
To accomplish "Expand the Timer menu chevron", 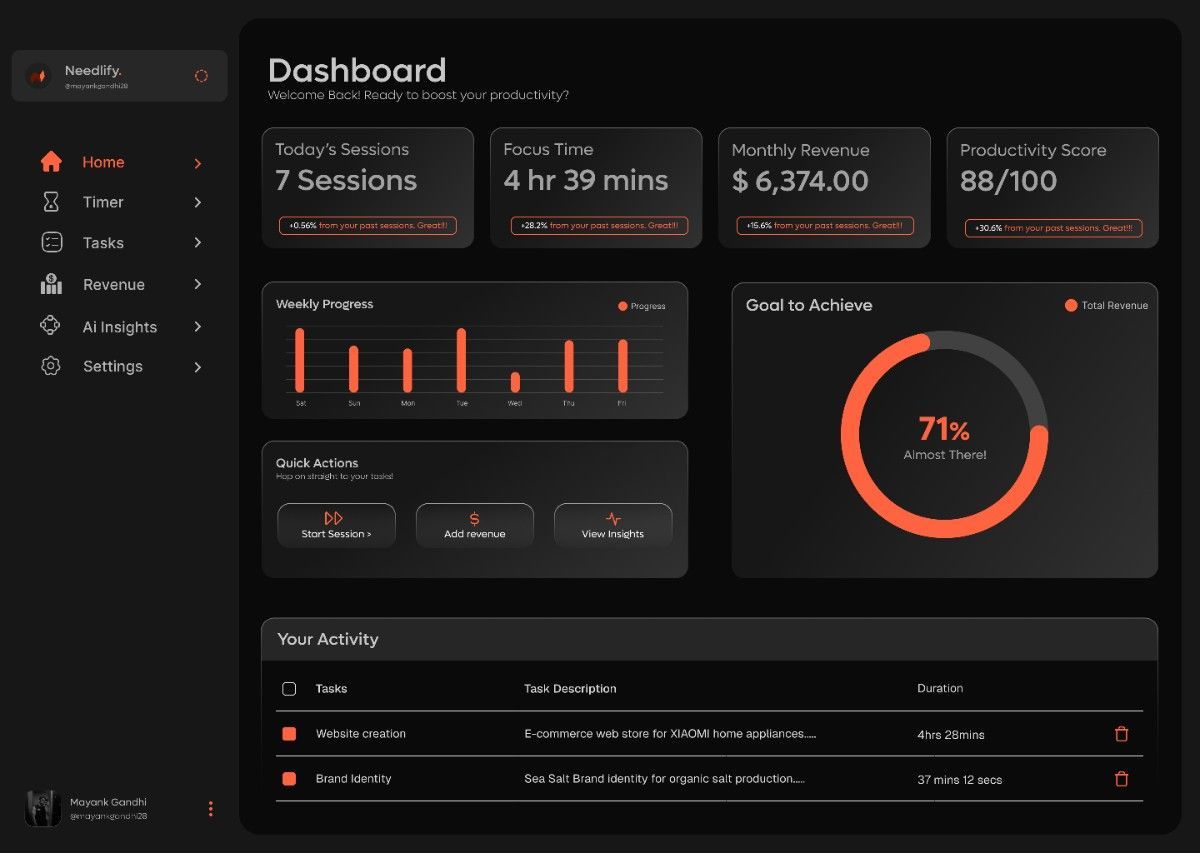I will (x=198, y=203).
